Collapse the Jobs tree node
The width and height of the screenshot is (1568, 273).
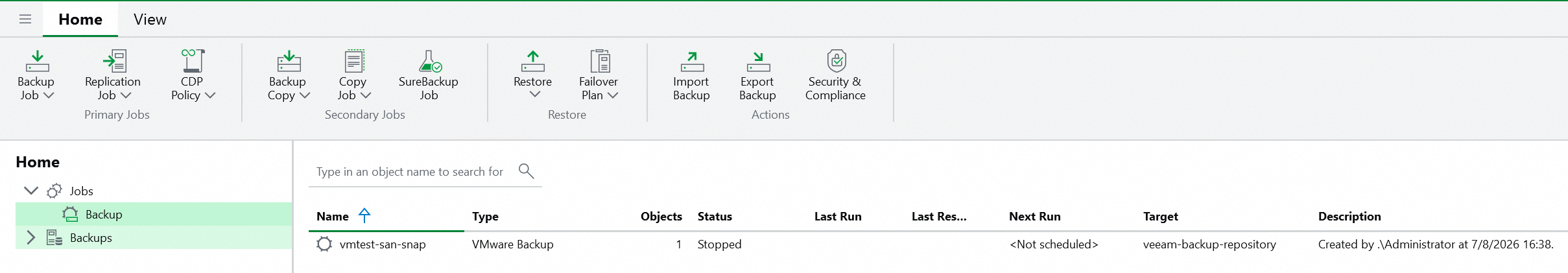click(x=30, y=191)
